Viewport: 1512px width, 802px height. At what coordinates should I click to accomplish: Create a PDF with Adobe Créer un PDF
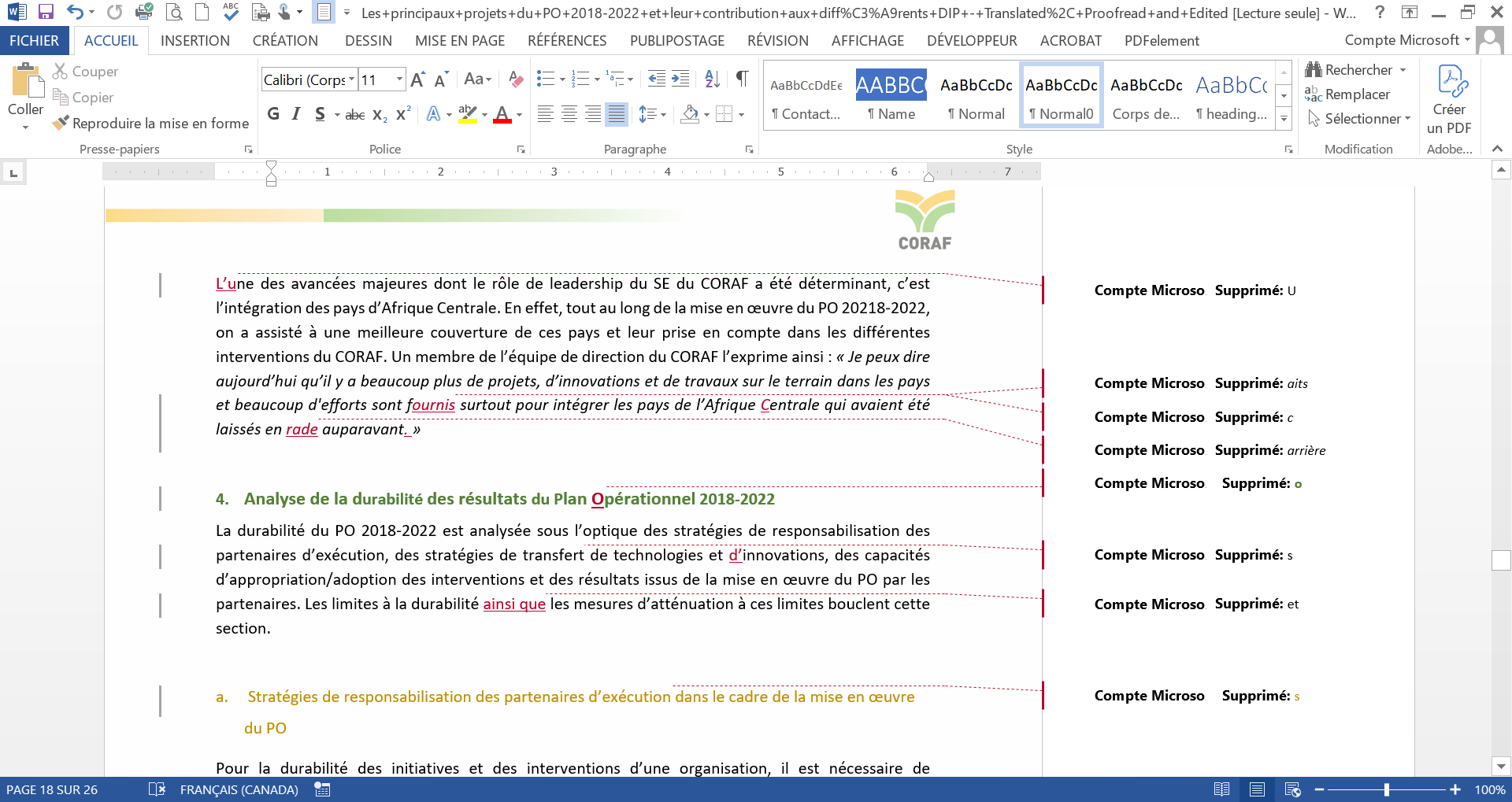click(1449, 101)
